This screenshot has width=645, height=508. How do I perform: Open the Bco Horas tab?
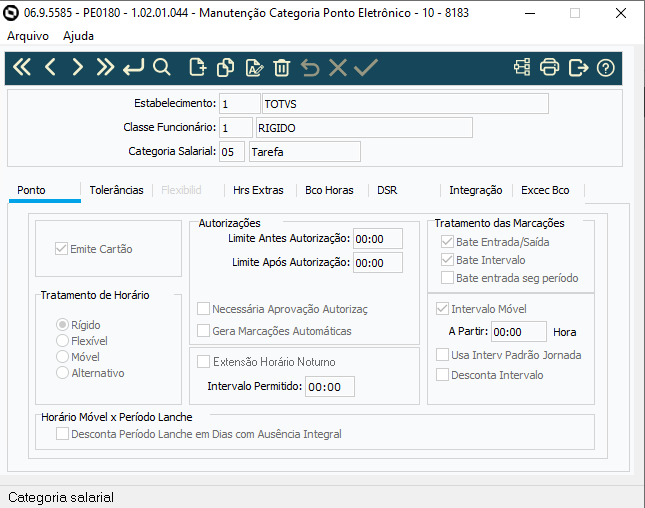point(329,190)
